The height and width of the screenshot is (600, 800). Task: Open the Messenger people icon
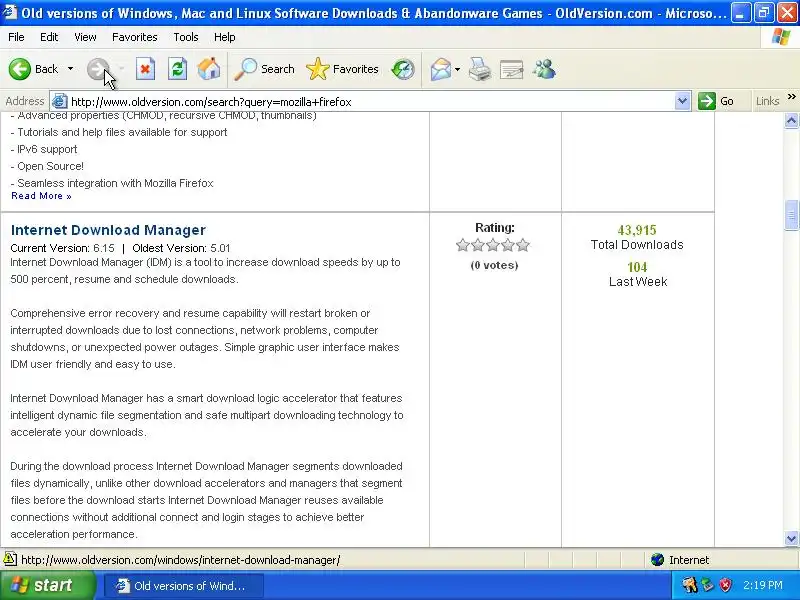[544, 69]
